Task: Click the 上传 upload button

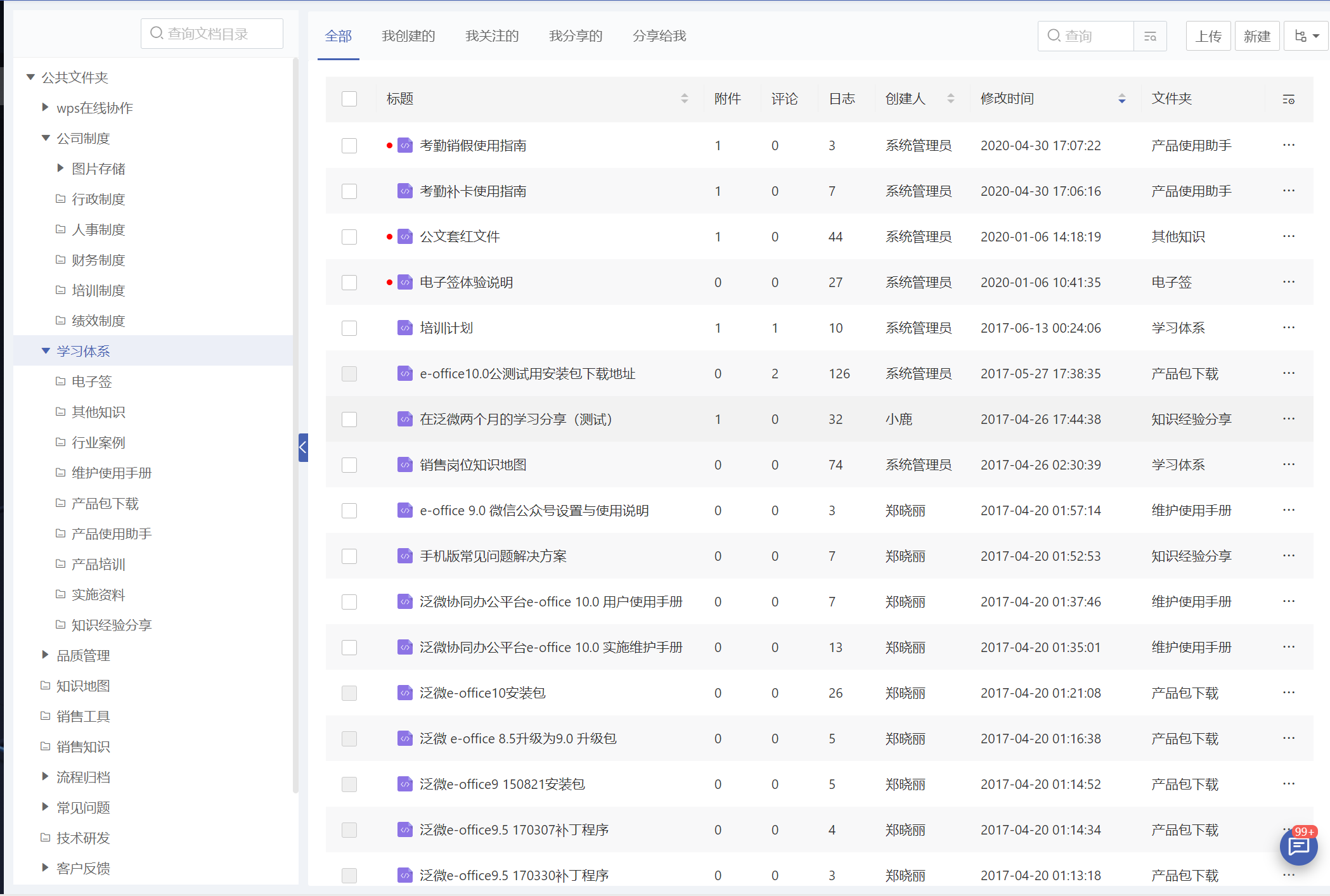Action: point(1208,36)
